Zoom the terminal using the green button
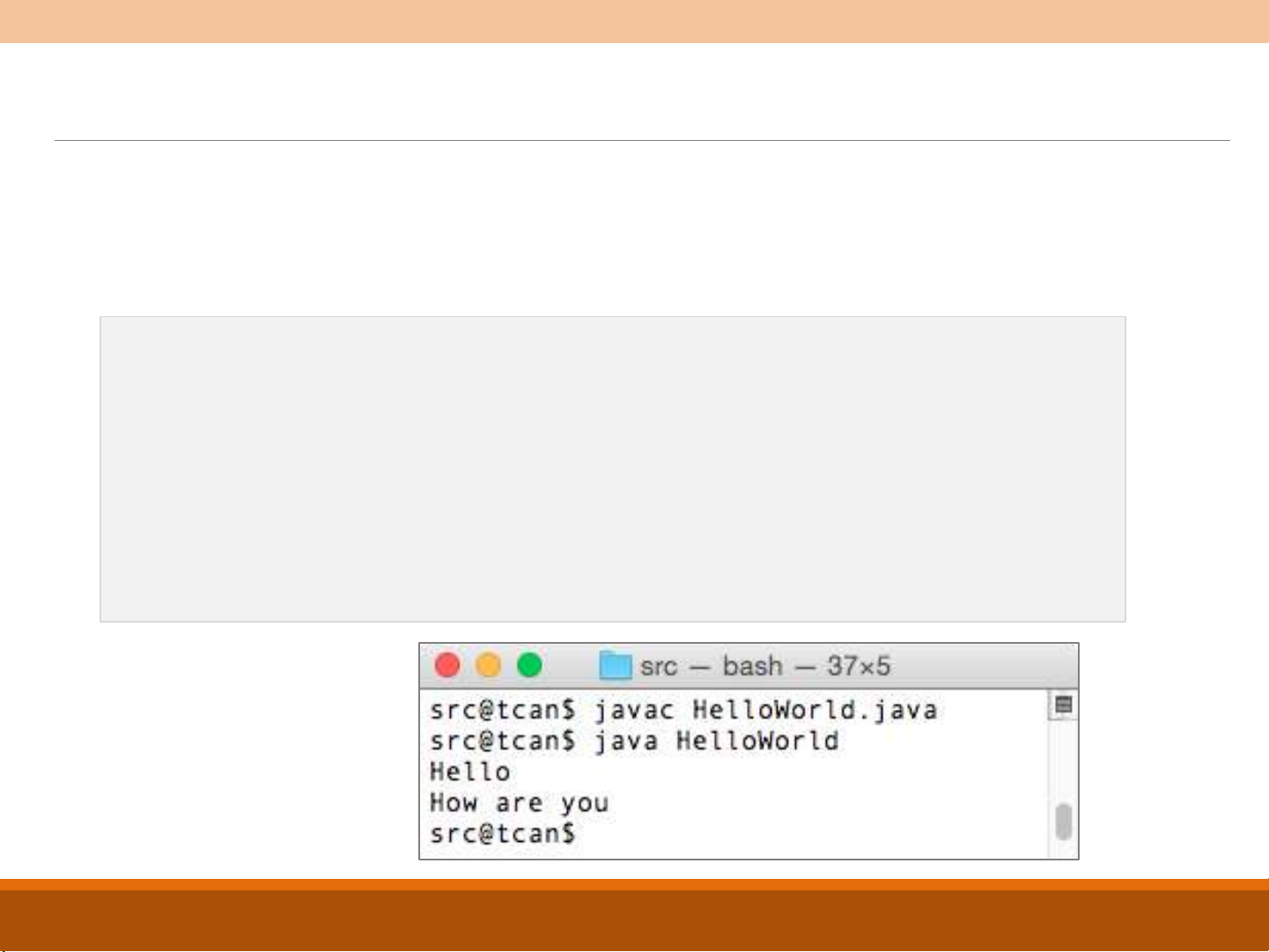The image size is (1269, 952). [529, 665]
